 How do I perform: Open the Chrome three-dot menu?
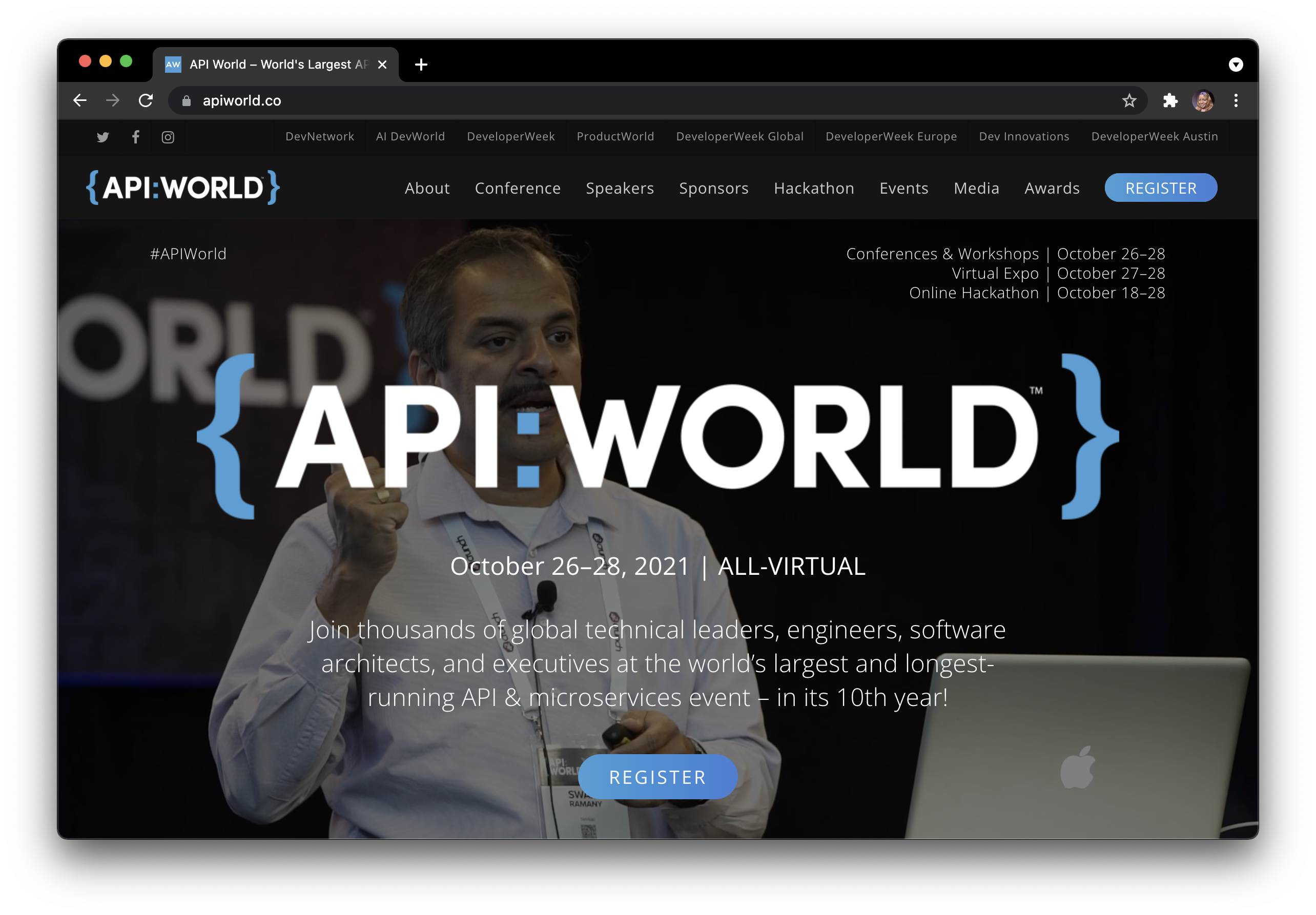point(1236,101)
